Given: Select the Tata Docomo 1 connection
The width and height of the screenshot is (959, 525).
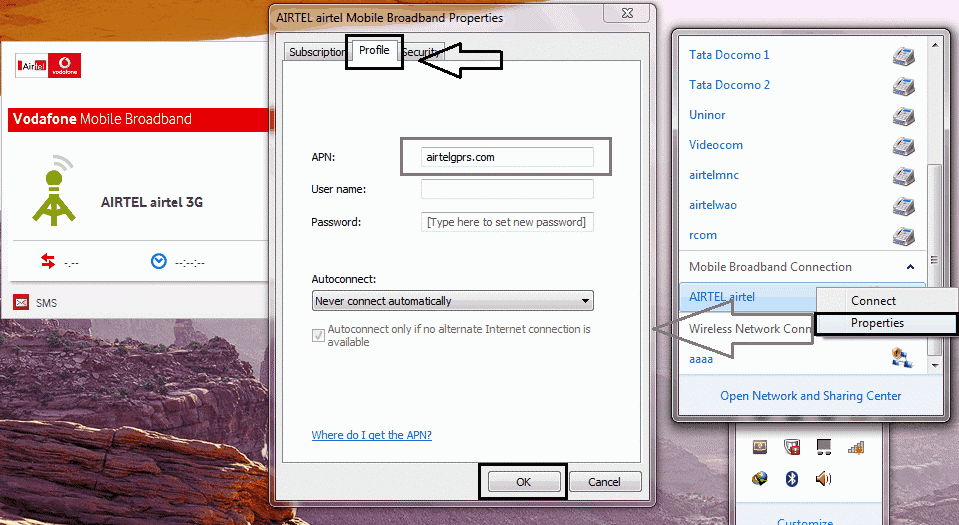Looking at the screenshot, I should click(x=729, y=55).
